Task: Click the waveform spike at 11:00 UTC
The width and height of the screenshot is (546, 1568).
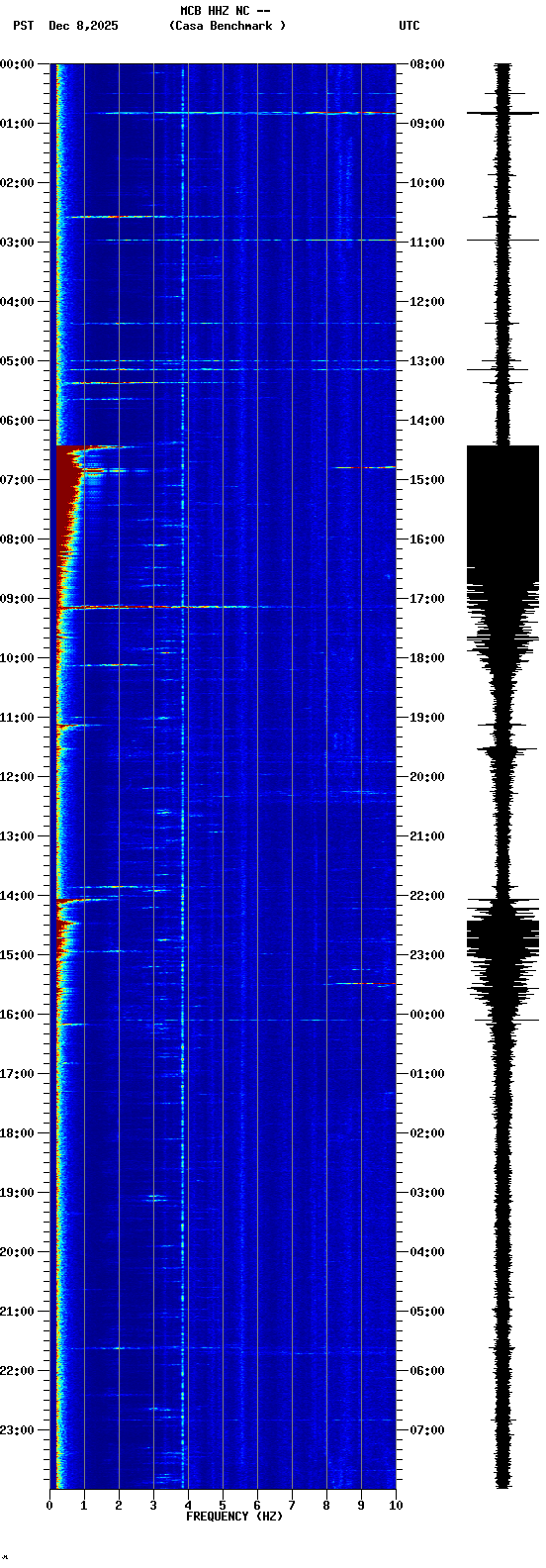Action: [x=502, y=240]
